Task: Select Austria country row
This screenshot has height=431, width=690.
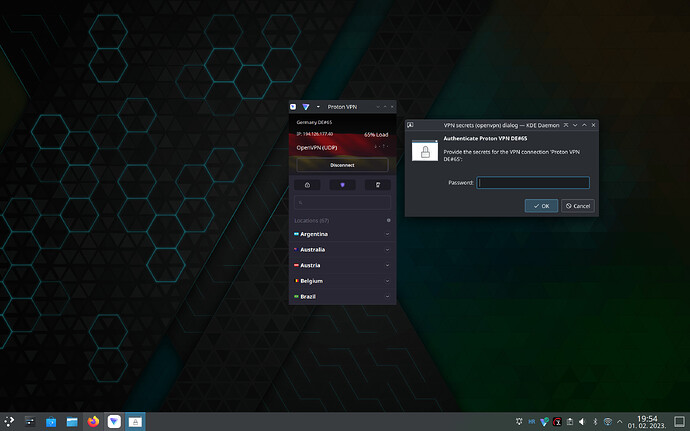Action: click(x=342, y=265)
